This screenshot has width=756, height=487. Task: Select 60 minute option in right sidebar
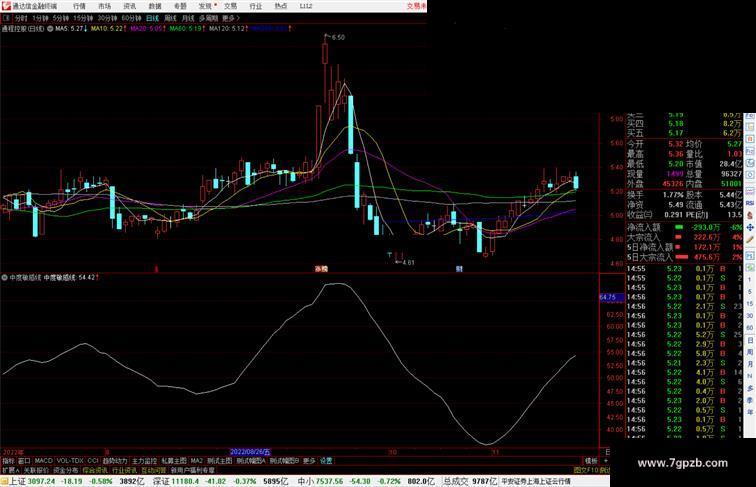(x=750, y=328)
